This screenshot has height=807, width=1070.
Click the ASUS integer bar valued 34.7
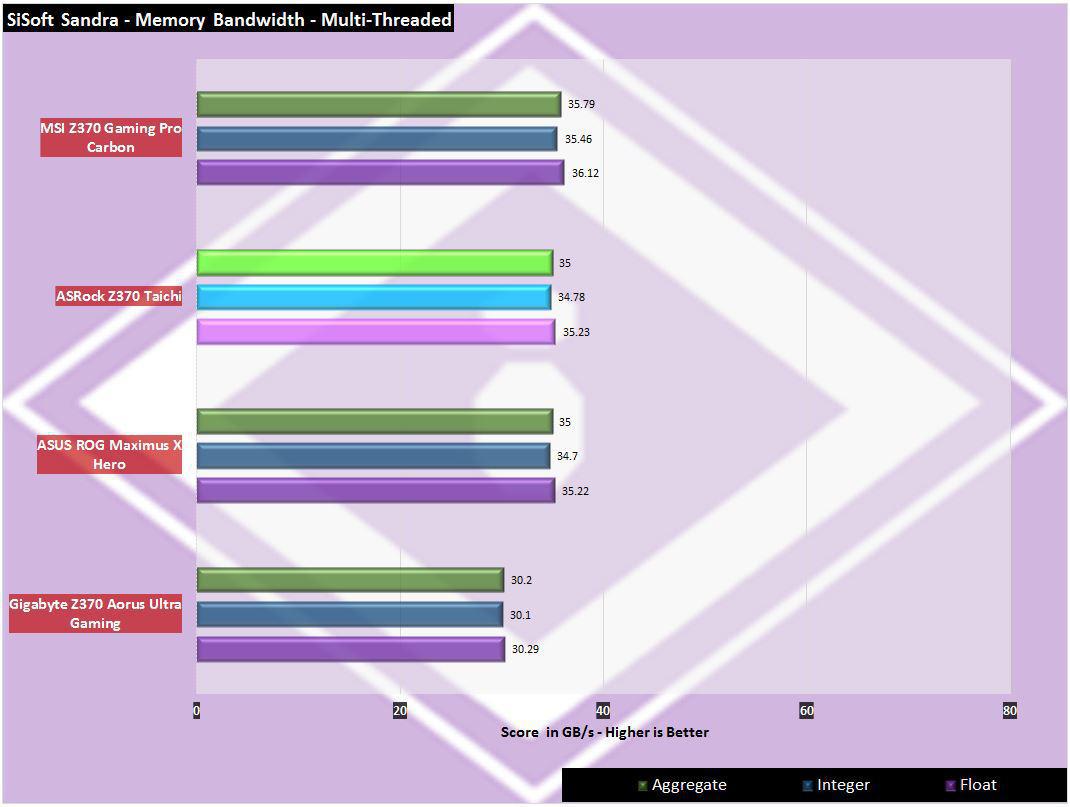373,456
